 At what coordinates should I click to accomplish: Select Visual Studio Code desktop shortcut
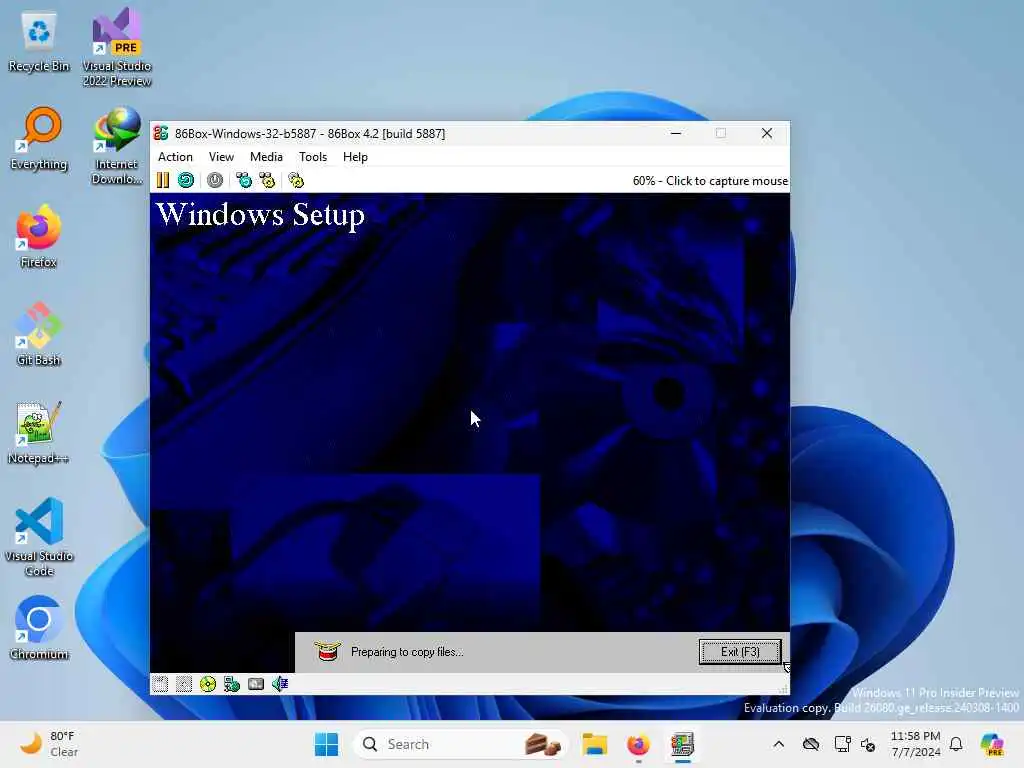coord(39,537)
